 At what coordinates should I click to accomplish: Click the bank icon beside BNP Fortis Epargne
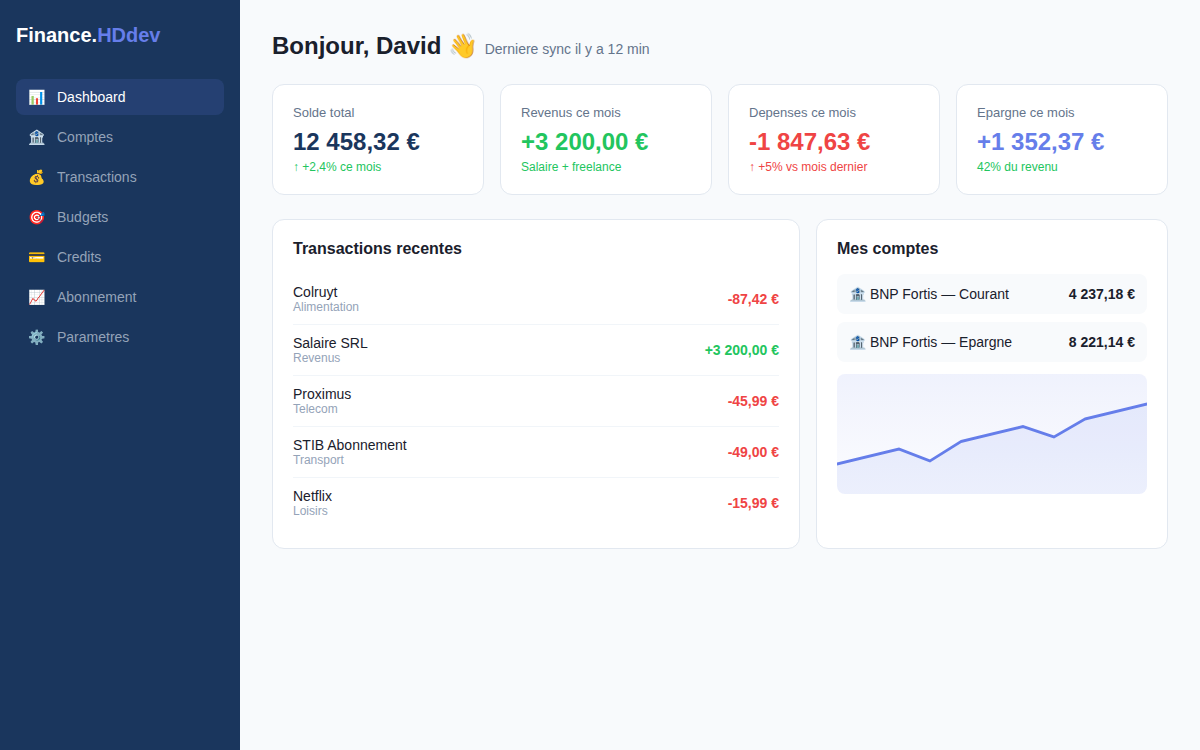click(857, 342)
